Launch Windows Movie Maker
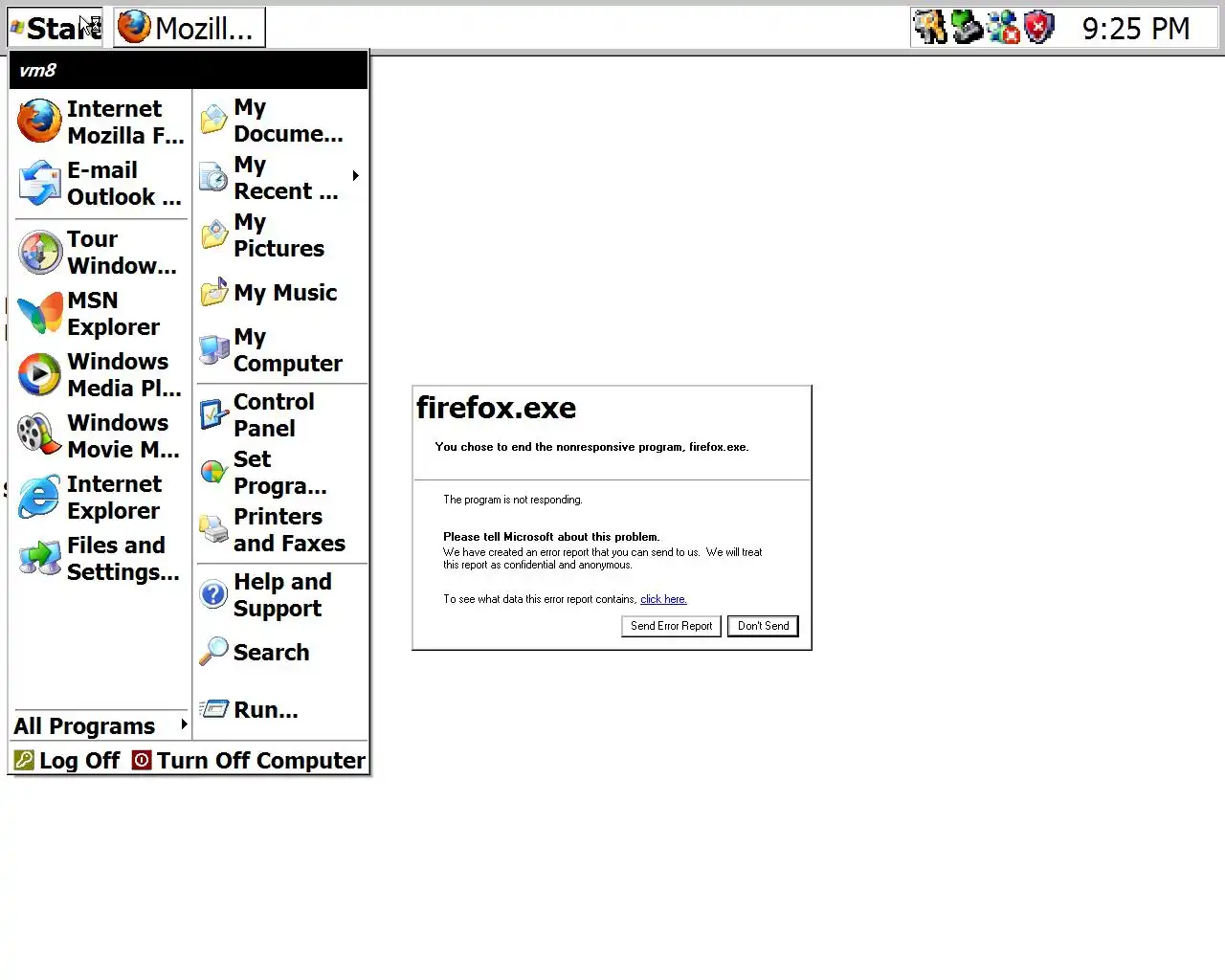This screenshot has height=980, width=1225. (100, 436)
